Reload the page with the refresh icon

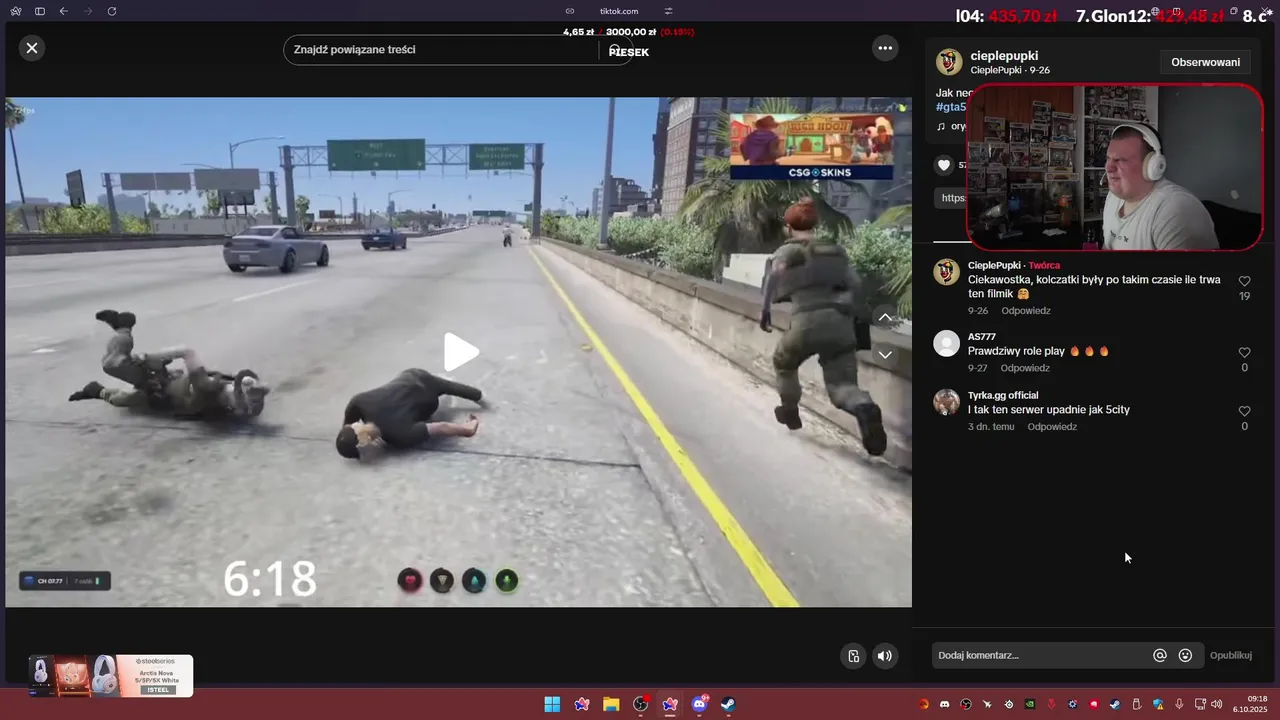112,11
